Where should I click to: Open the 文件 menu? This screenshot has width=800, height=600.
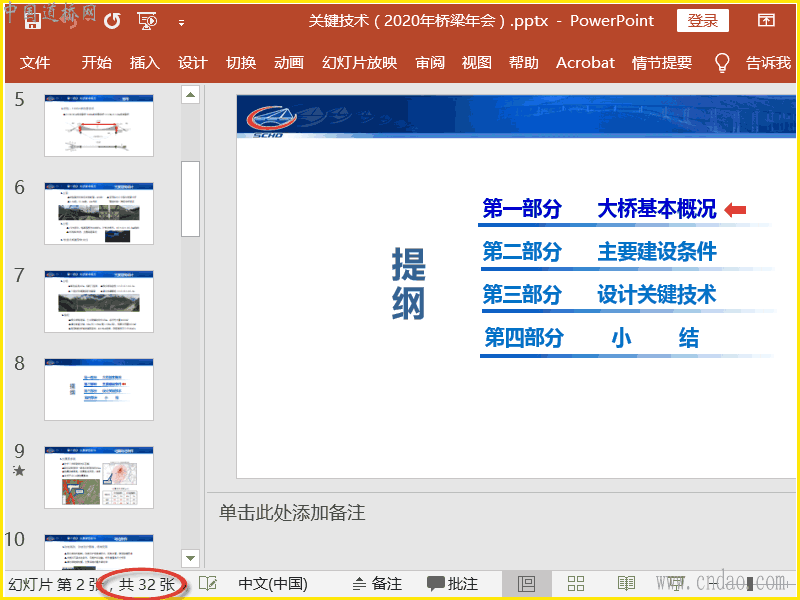click(35, 63)
